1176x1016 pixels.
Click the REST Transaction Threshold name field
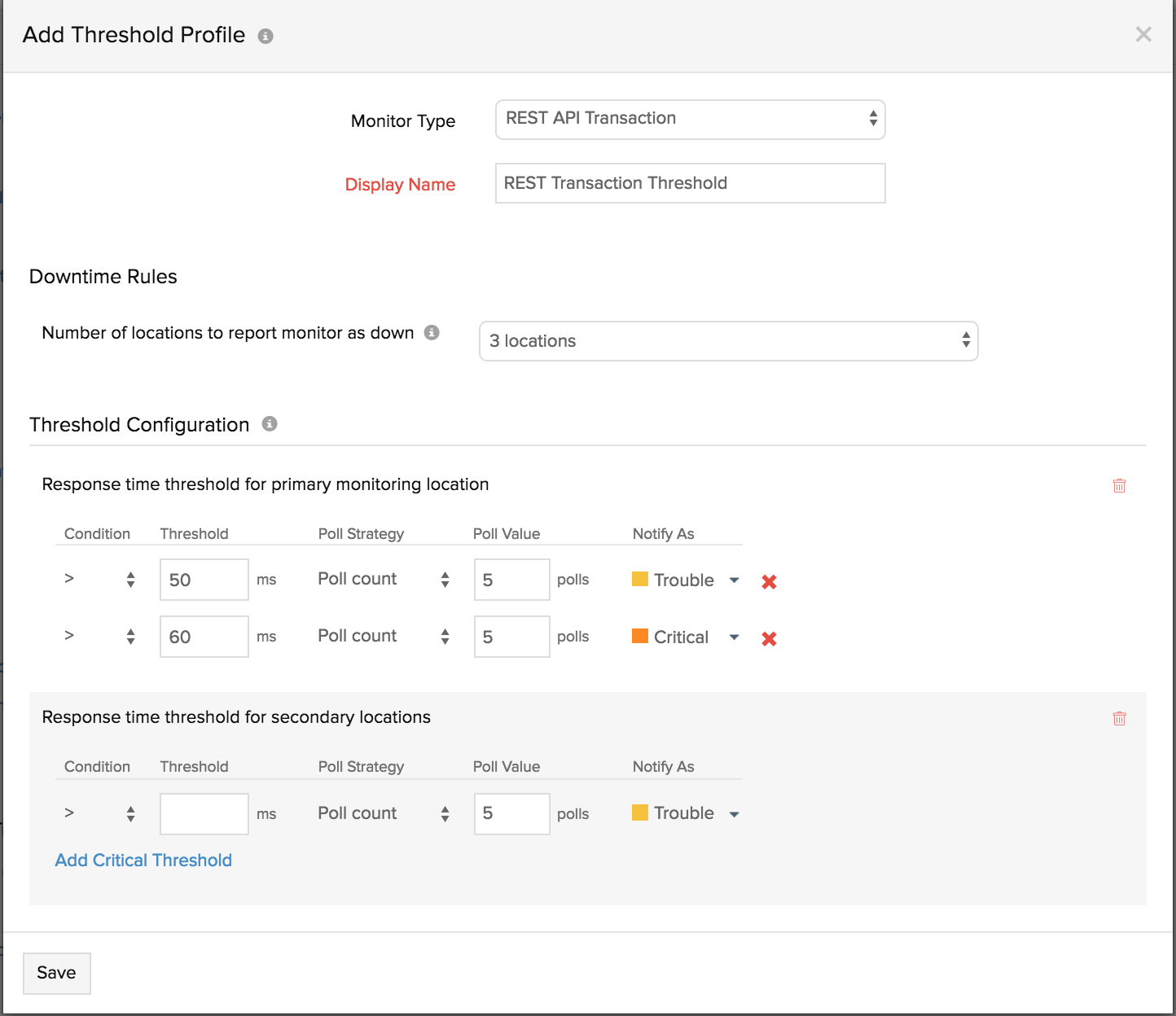[x=689, y=182]
